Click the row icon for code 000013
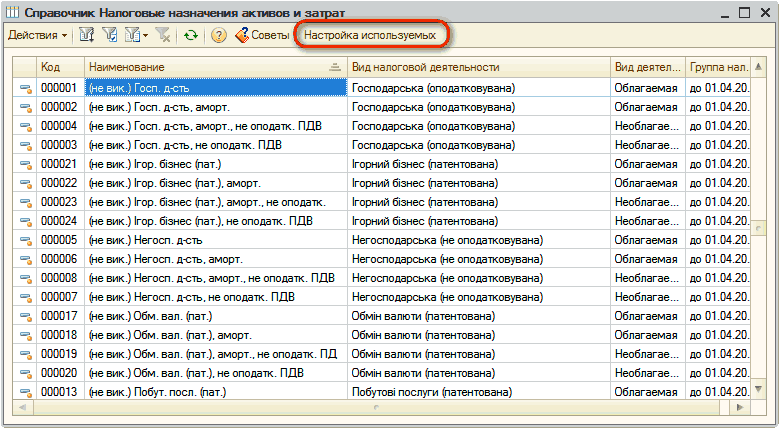This screenshot has height=428, width=779. point(25,392)
